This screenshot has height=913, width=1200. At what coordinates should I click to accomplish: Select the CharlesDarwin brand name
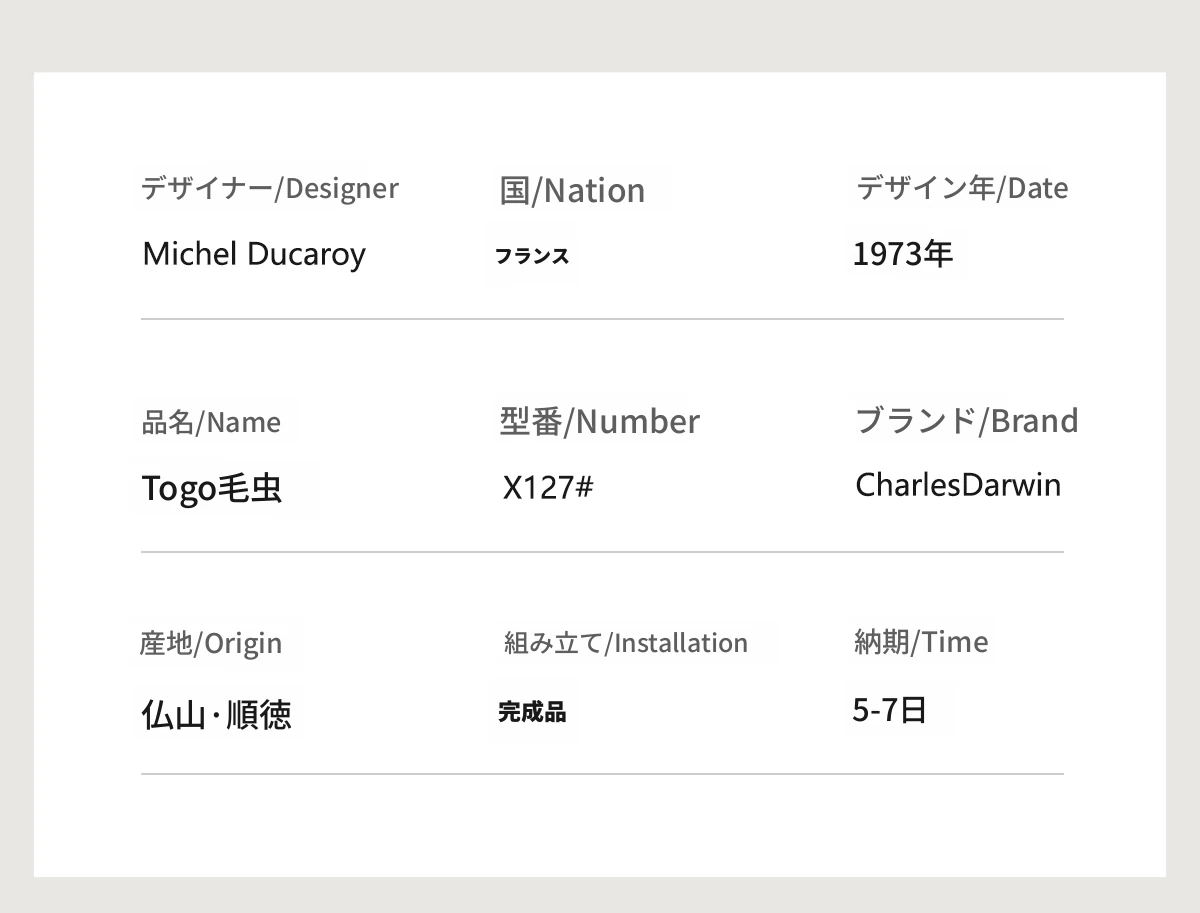pos(958,485)
